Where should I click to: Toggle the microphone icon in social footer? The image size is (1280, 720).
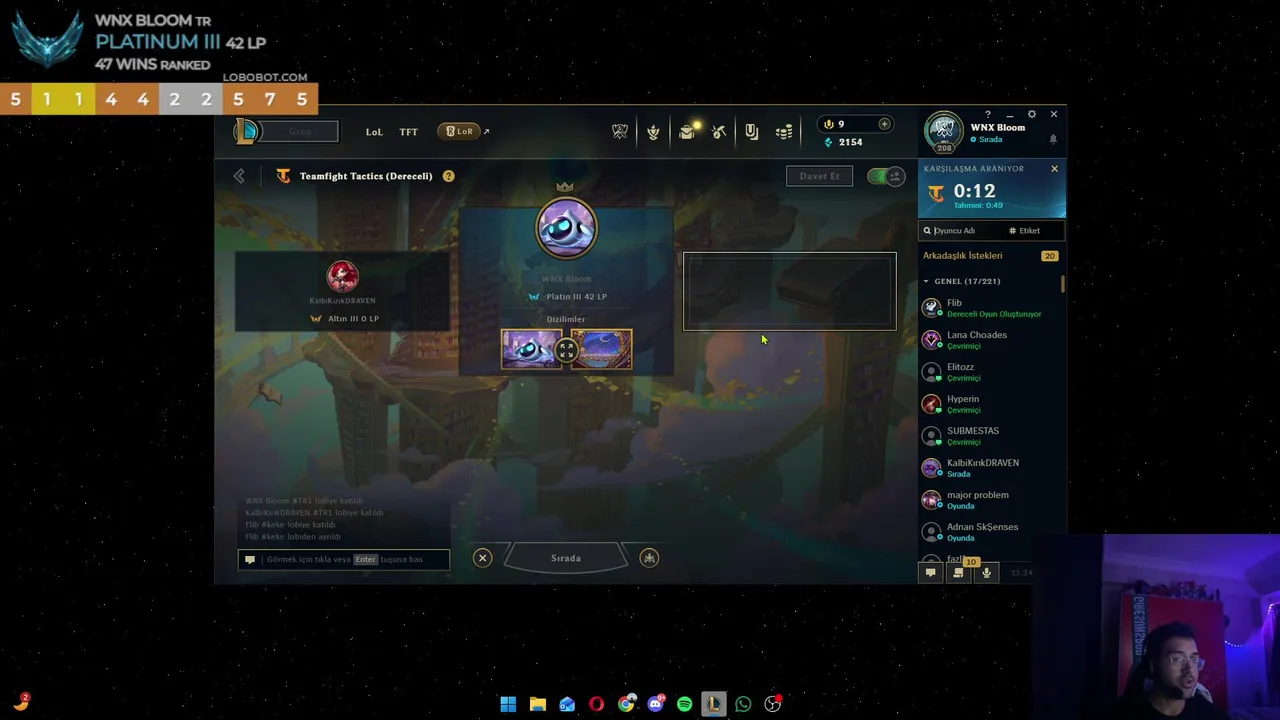[986, 572]
